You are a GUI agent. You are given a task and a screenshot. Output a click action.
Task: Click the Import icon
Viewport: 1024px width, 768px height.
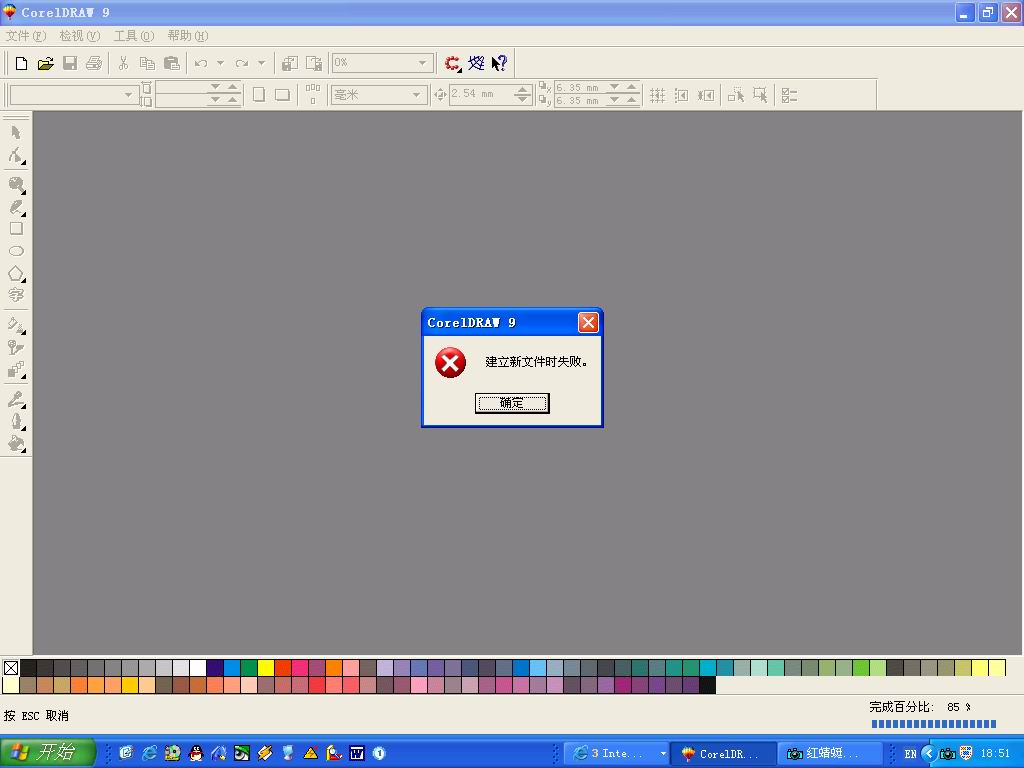289,63
